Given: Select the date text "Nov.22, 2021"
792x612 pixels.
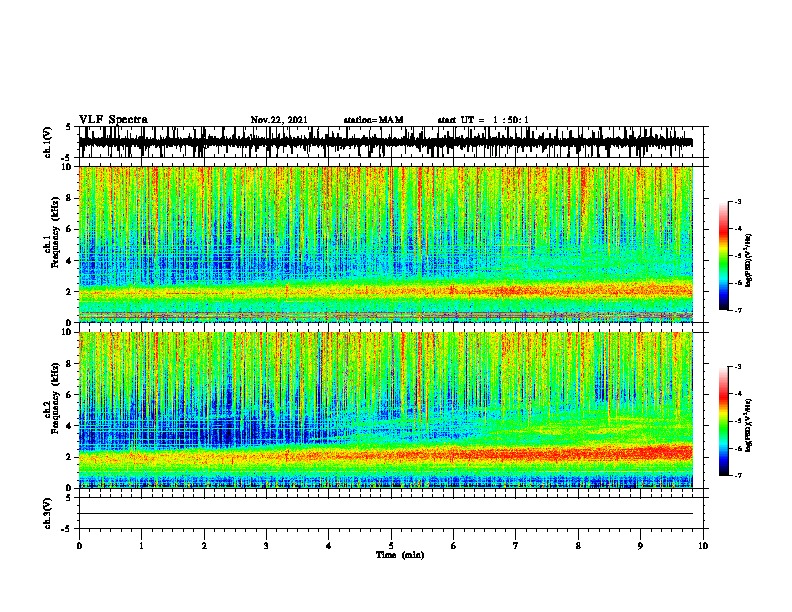Looking at the screenshot, I should pyautogui.click(x=279, y=120).
